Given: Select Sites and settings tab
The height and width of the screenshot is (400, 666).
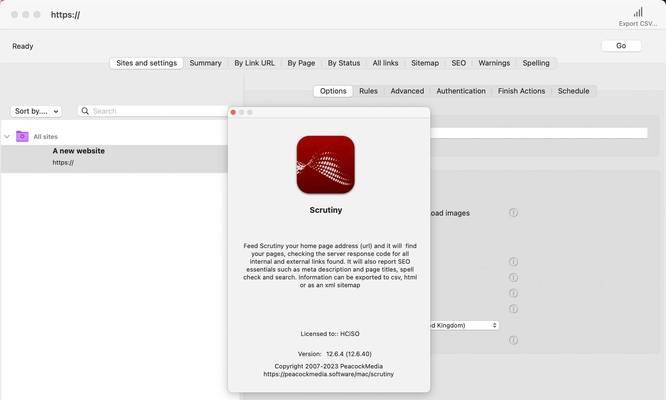Looking at the screenshot, I should tap(147, 63).
